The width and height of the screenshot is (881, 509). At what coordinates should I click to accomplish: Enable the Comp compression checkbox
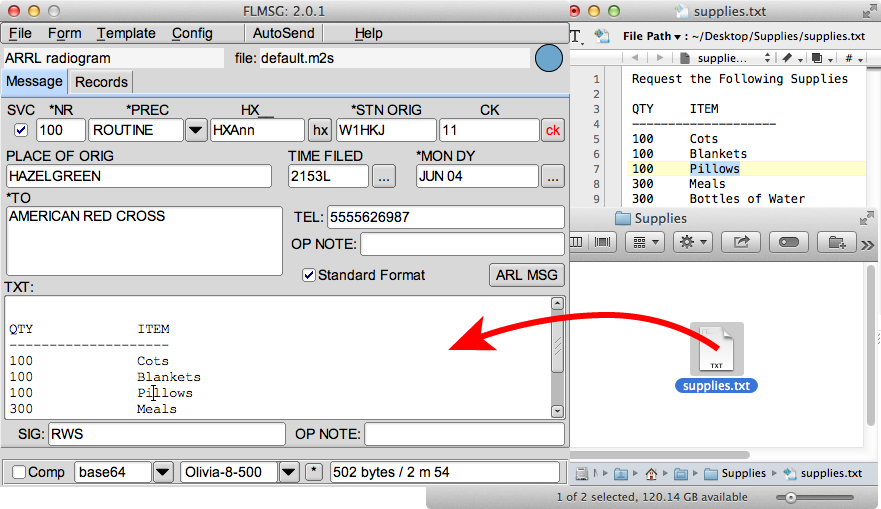[x=19, y=472]
